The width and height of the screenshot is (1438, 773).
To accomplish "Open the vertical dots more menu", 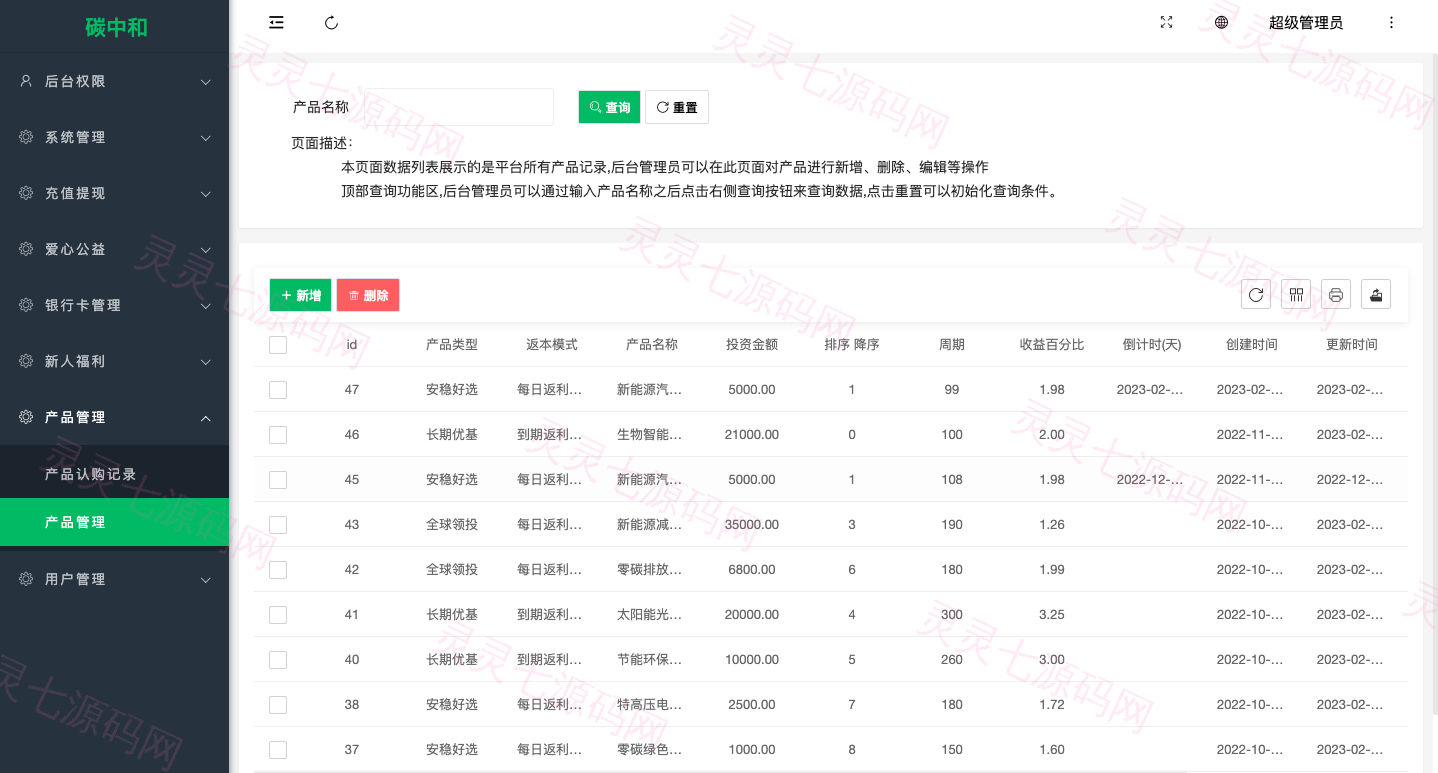I will [1391, 23].
